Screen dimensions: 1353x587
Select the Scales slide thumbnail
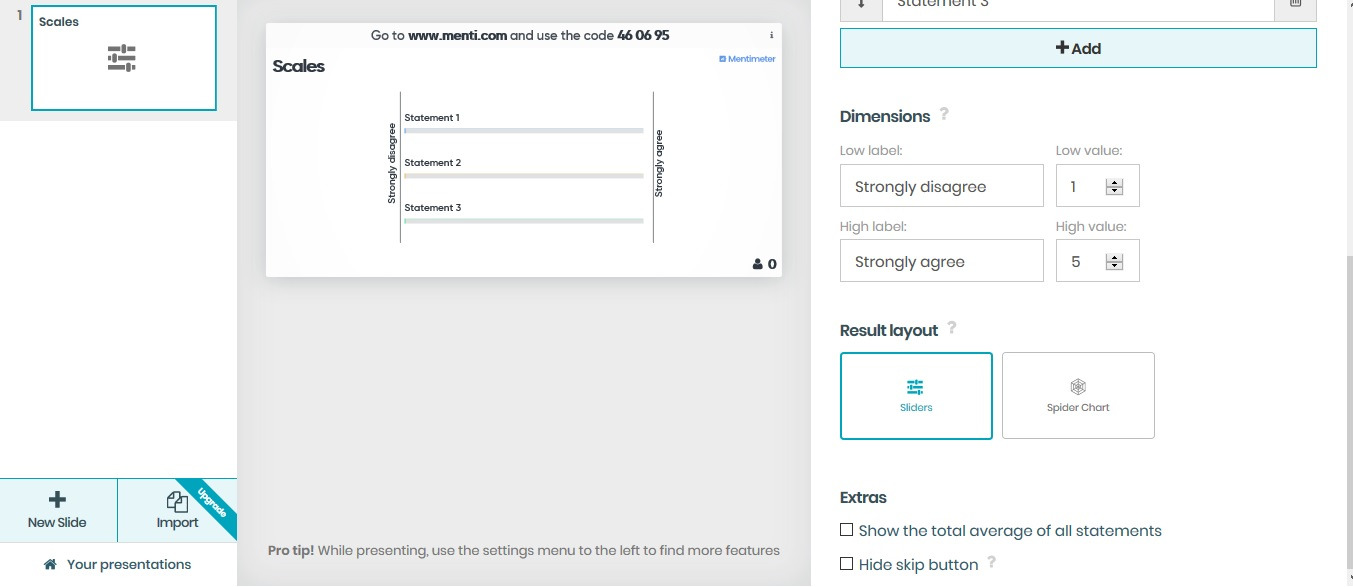(x=123, y=58)
